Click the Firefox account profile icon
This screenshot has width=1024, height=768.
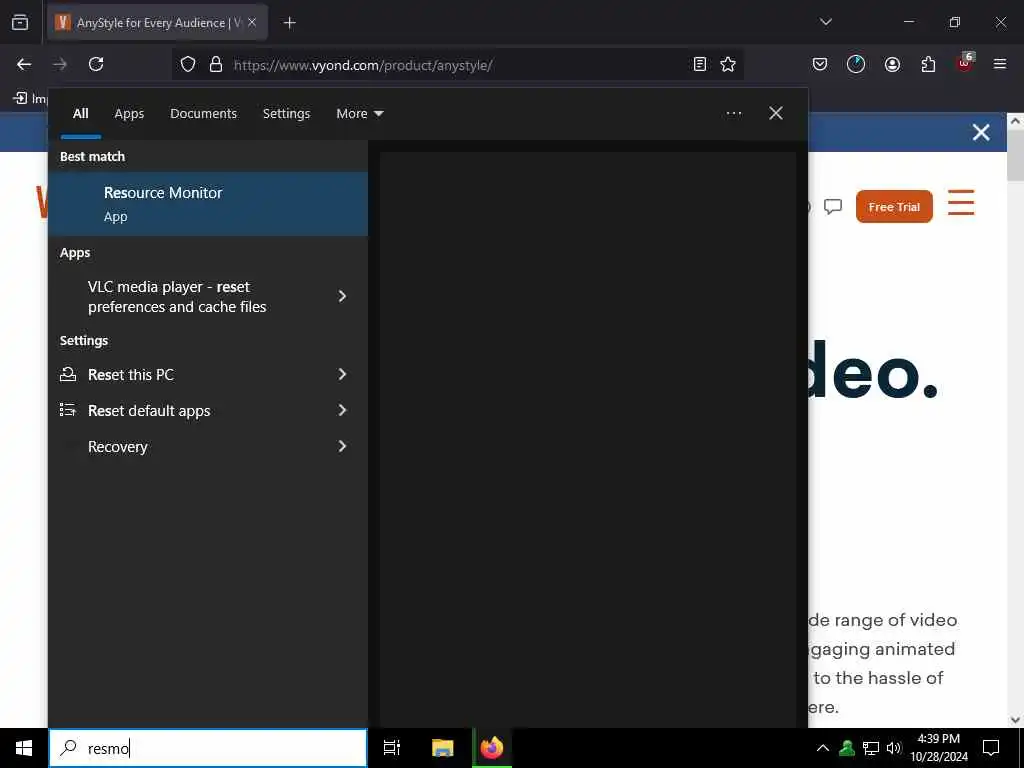(x=892, y=64)
